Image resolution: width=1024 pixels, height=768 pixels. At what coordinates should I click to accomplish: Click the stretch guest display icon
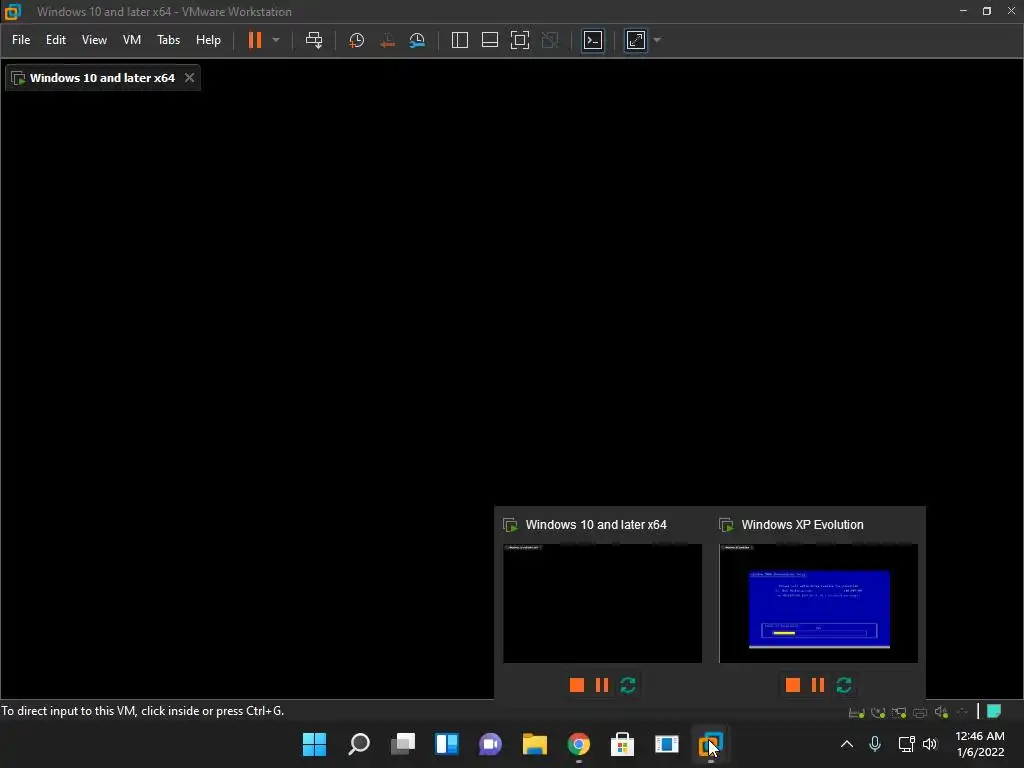click(x=636, y=40)
